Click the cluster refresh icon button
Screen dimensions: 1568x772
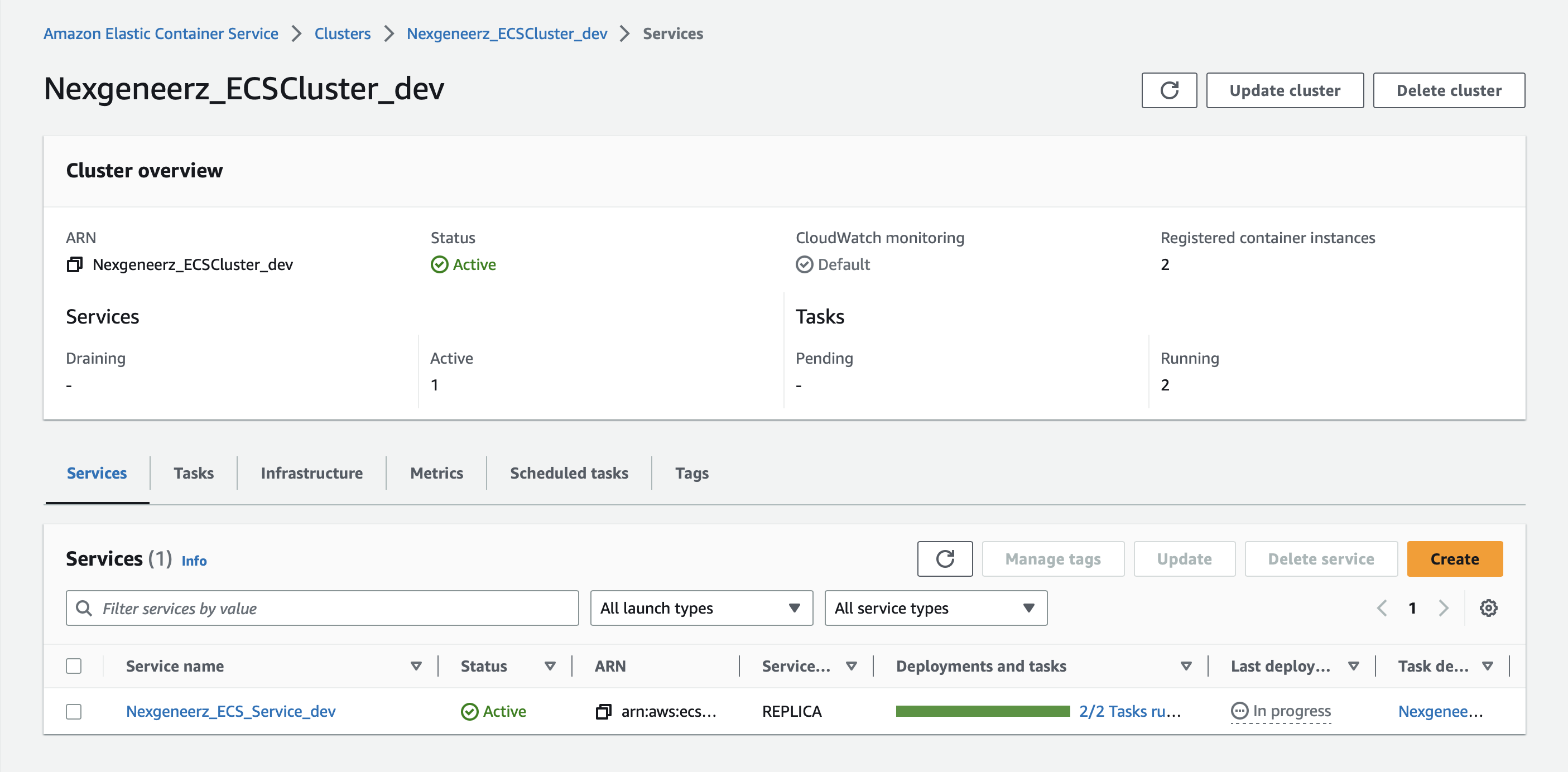(1168, 91)
